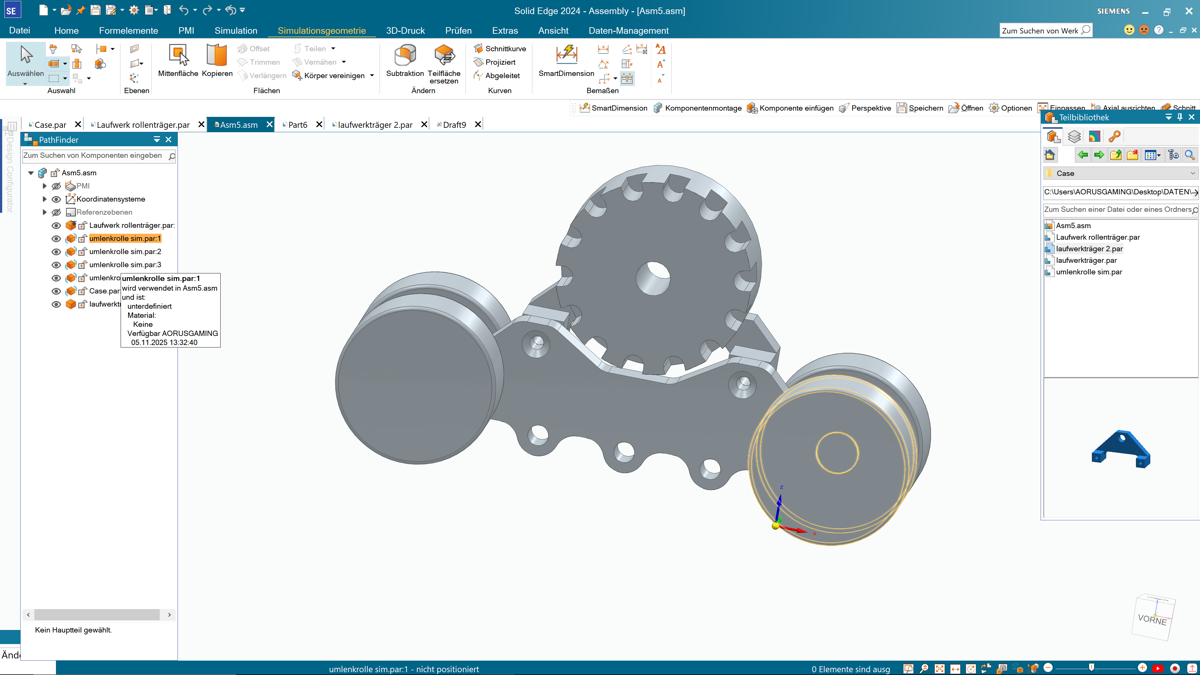Go to home folder in Teilbibliothek
This screenshot has width=1200, height=675.
pyautogui.click(x=1050, y=155)
